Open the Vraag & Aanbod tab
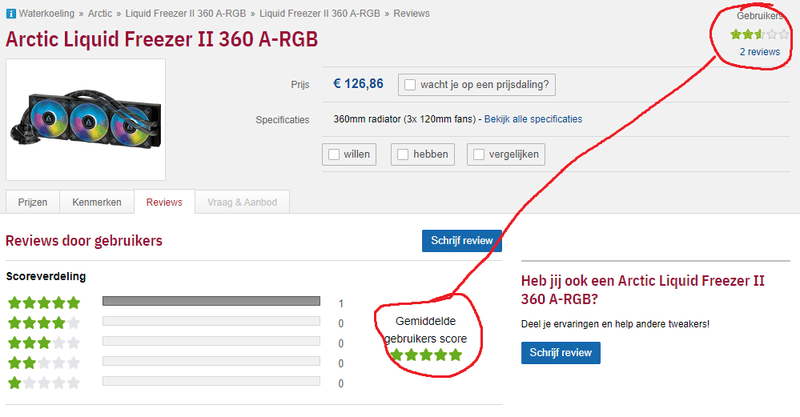Viewport: 800px width, 417px height. tap(242, 202)
